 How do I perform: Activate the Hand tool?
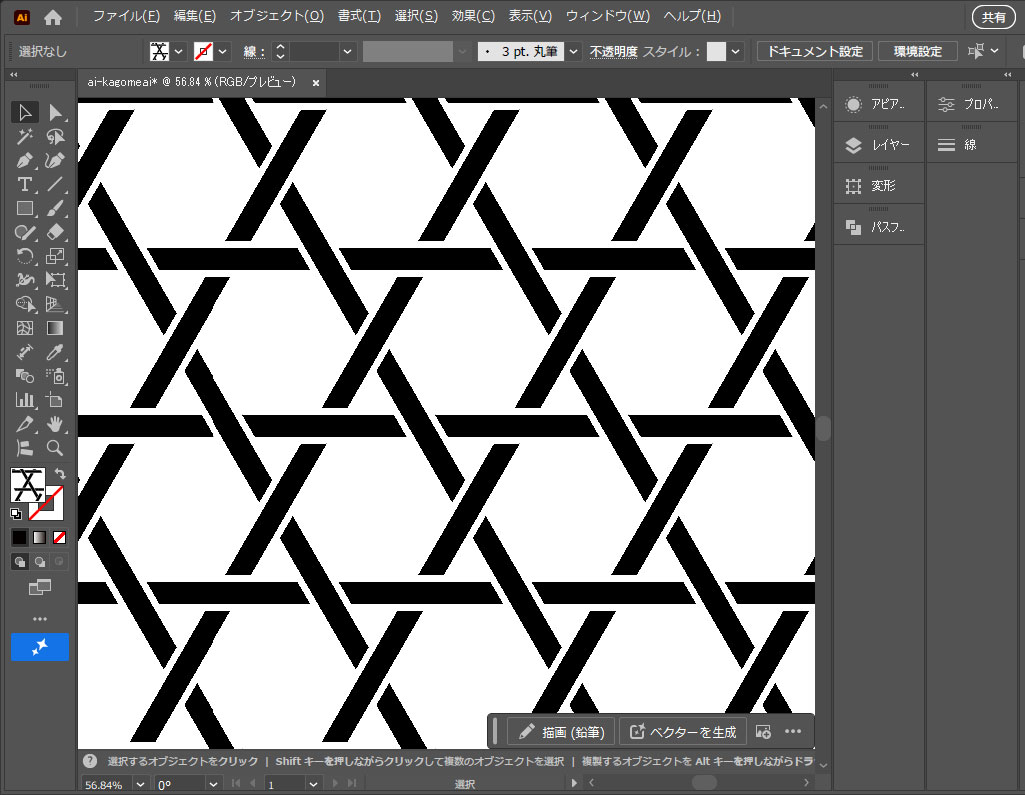pyautogui.click(x=55, y=424)
